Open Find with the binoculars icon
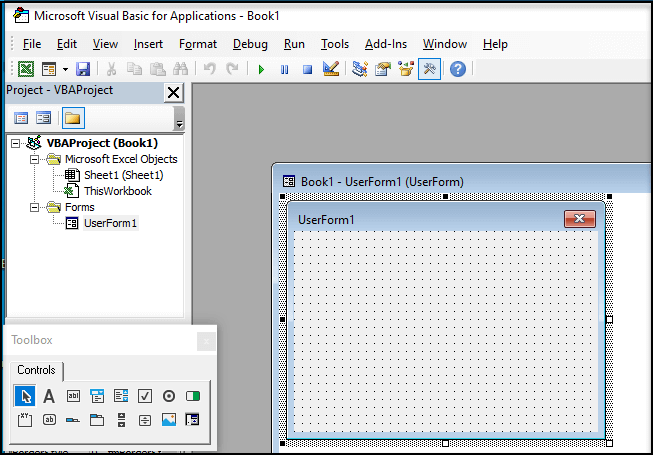This screenshot has width=653, height=455. [180, 69]
